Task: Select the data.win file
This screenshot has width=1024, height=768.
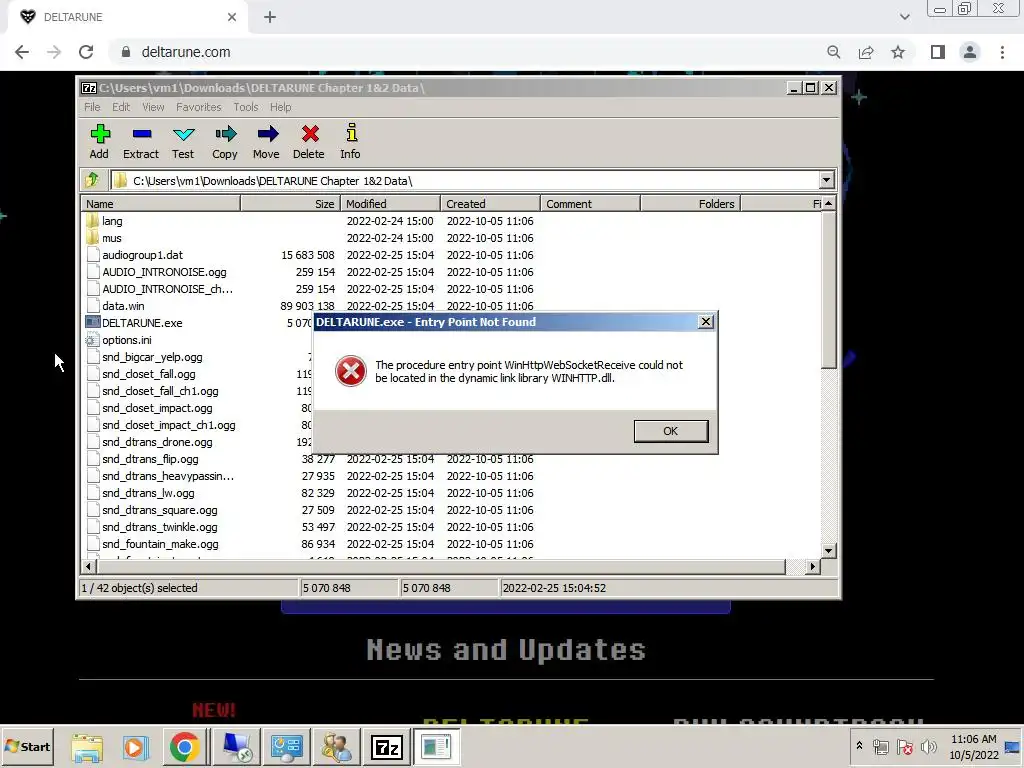Action: (115, 306)
